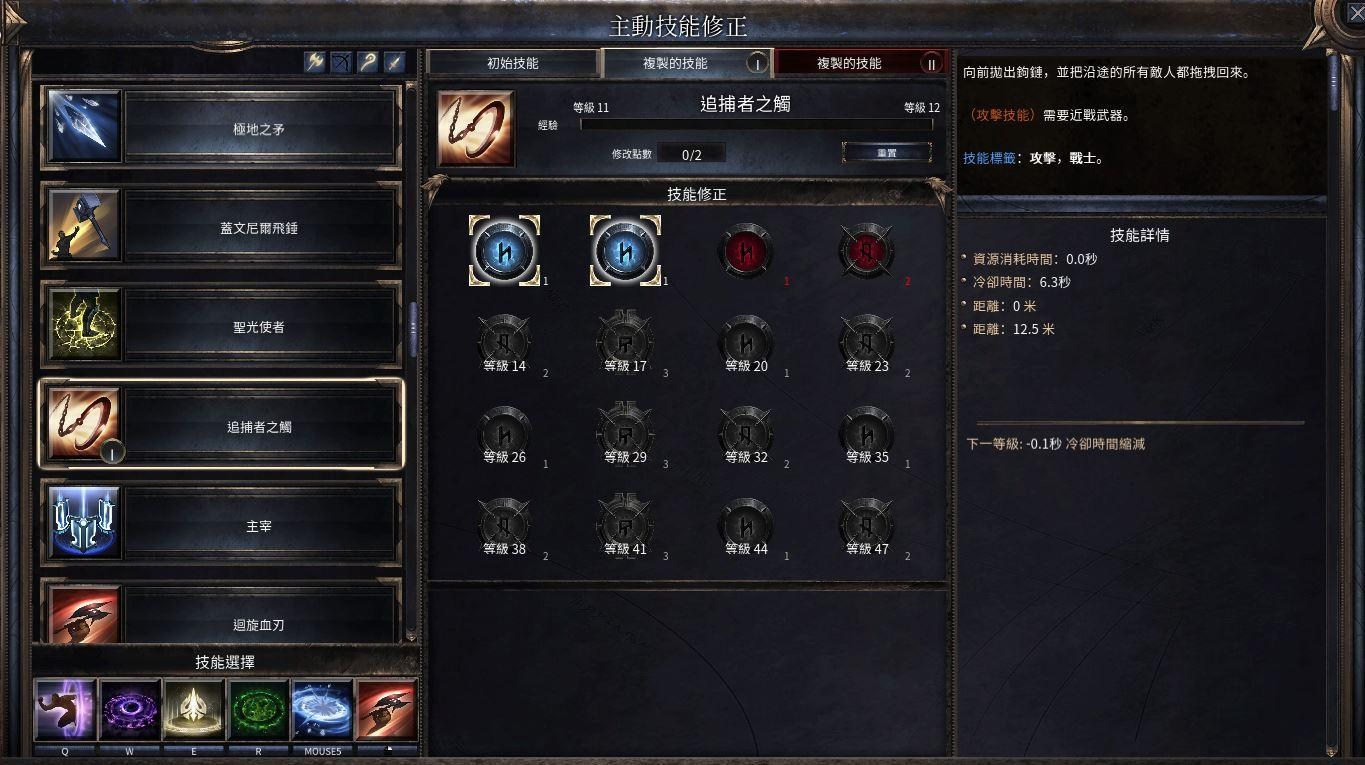The height and width of the screenshot is (765, 1365).
Task: Select the staff weapon filter icon
Action: coord(370,62)
